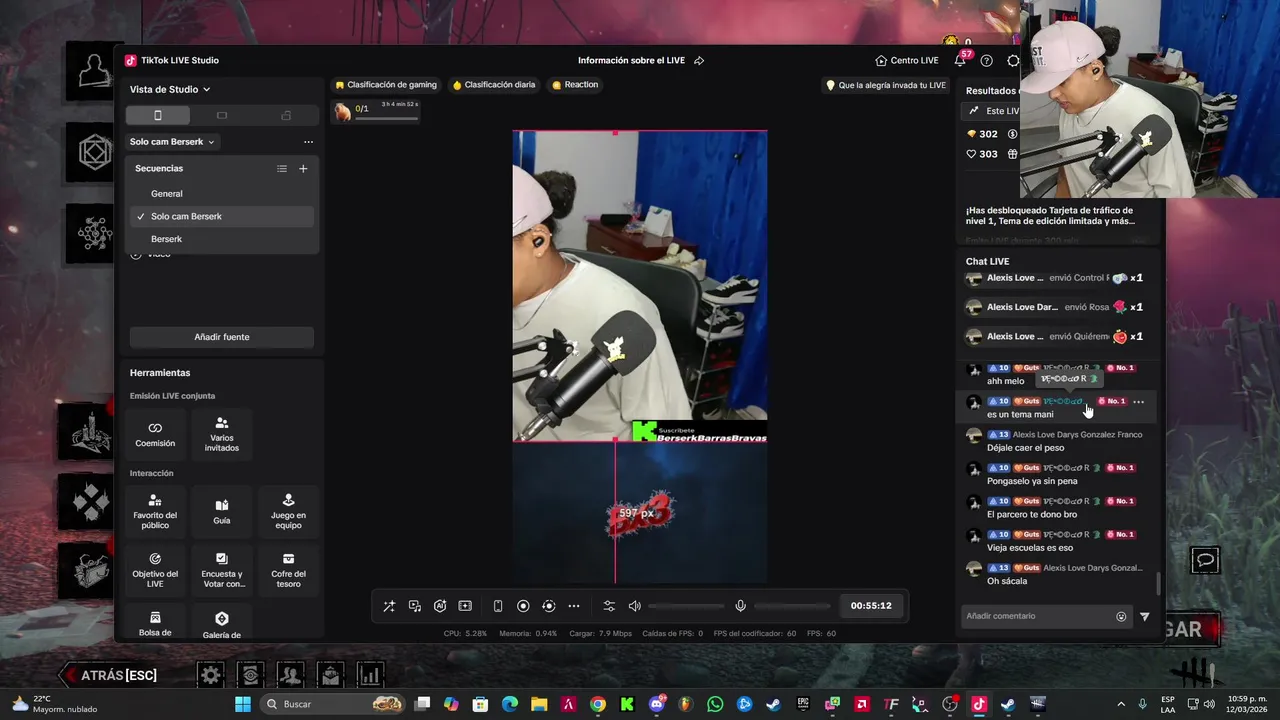Open Coemisión tool
This screenshot has height=720, width=1280.
[155, 434]
